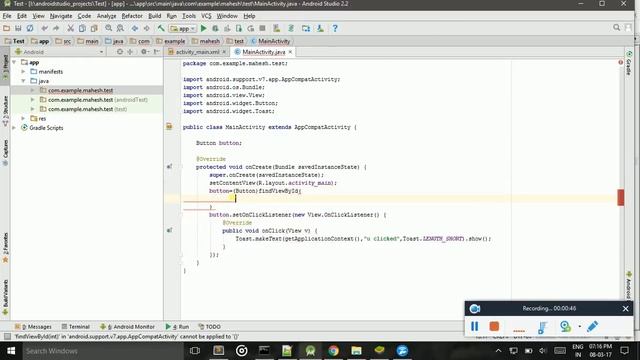The width and height of the screenshot is (640, 360).
Task: Click the Search Everywhere magnifier icon
Action: click(616, 27)
